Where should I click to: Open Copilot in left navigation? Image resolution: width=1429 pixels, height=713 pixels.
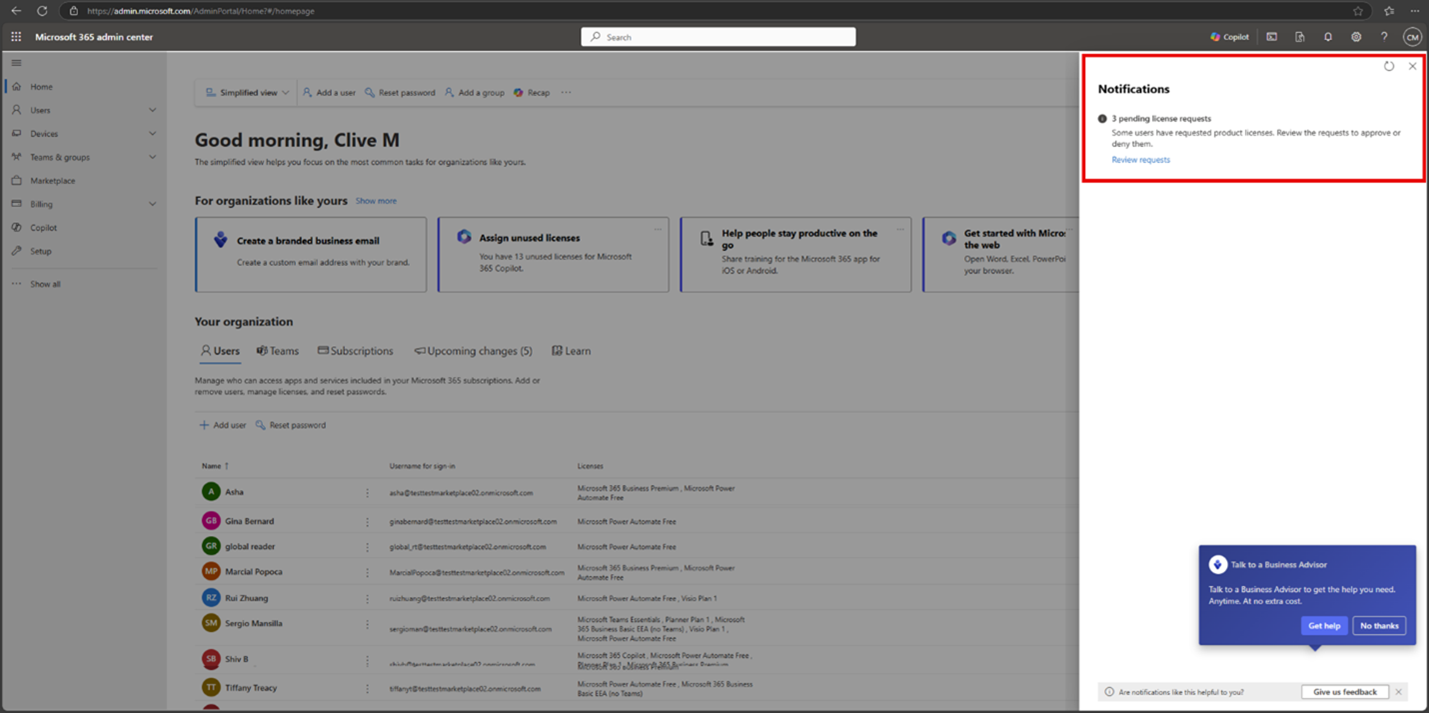point(43,228)
